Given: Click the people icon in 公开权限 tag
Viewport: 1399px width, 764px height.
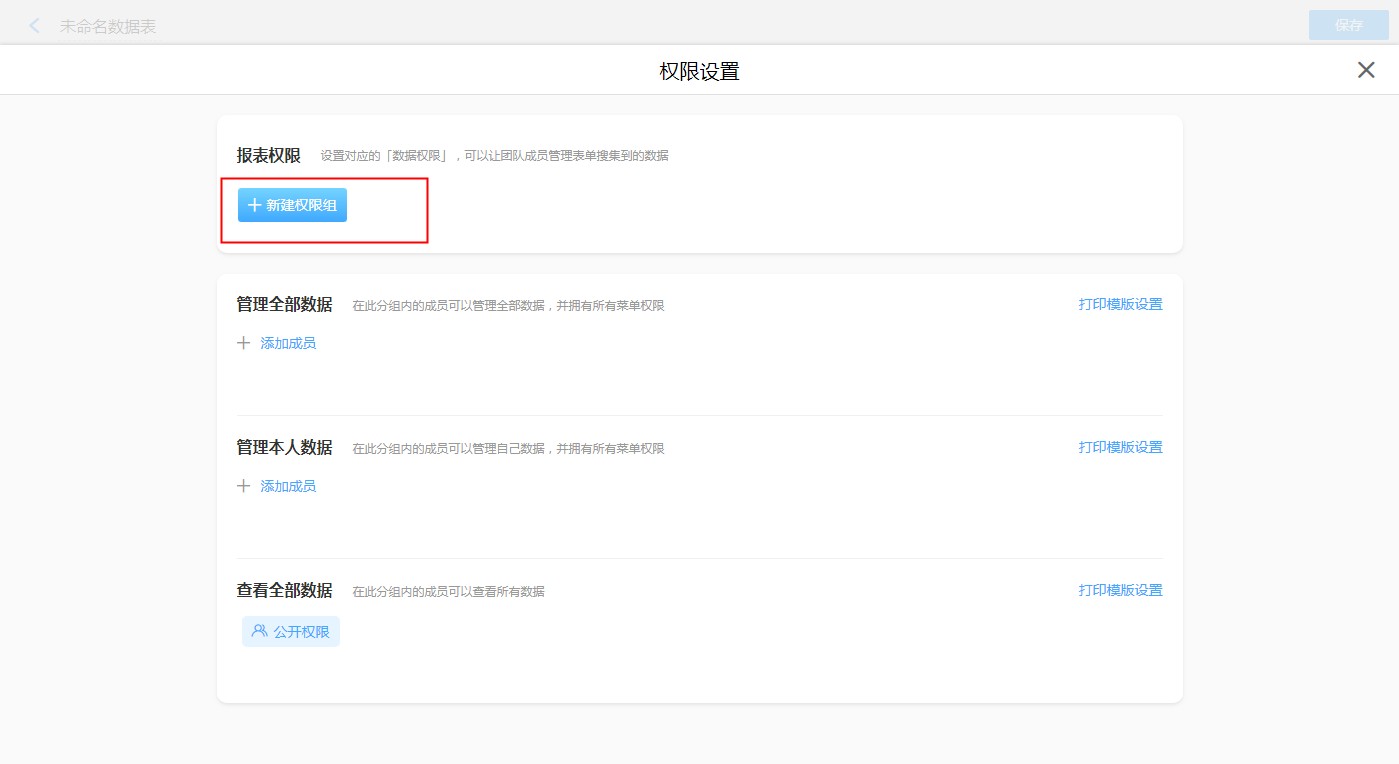Looking at the screenshot, I should coord(260,632).
